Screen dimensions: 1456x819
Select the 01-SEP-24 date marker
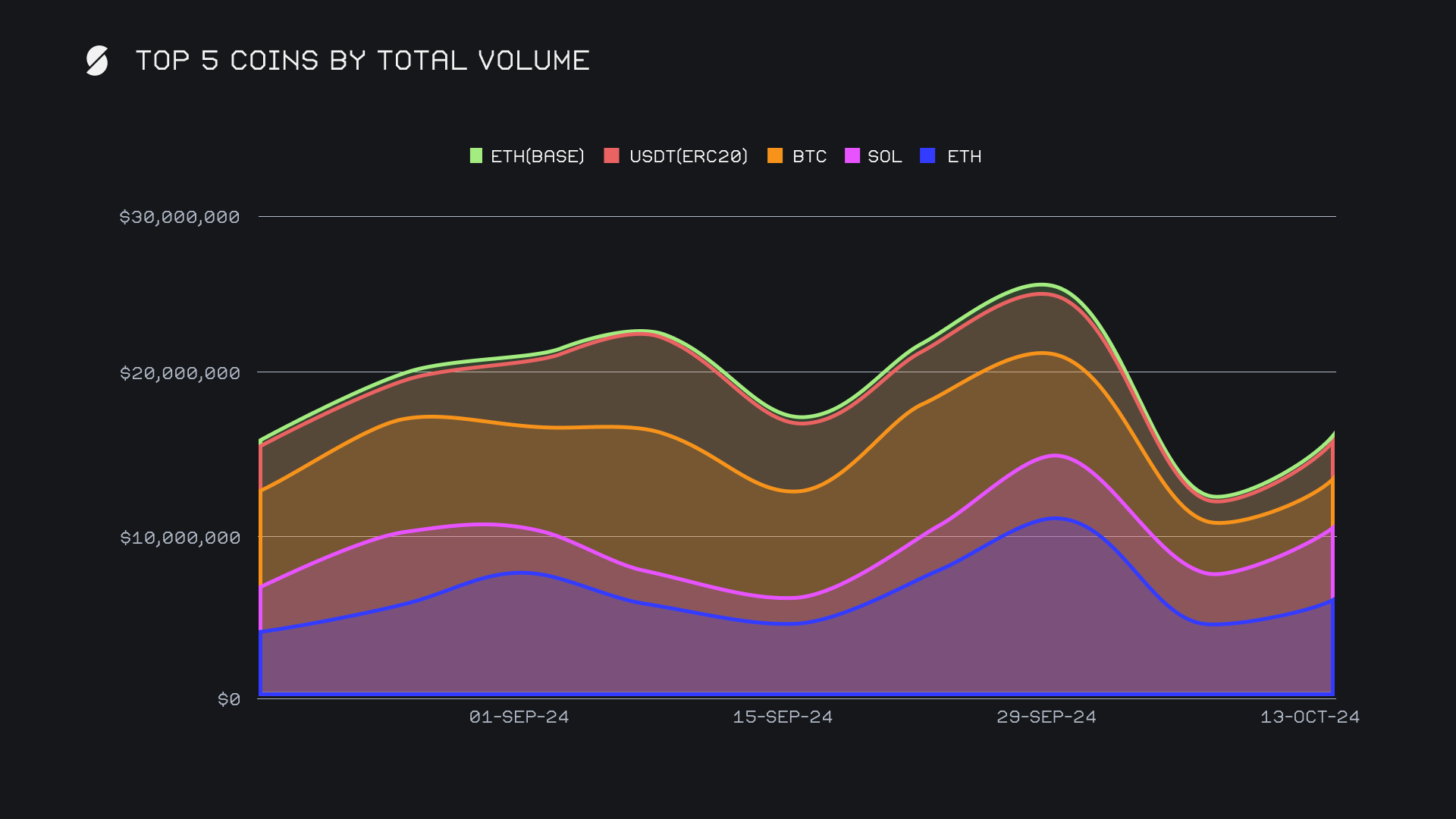click(519, 717)
